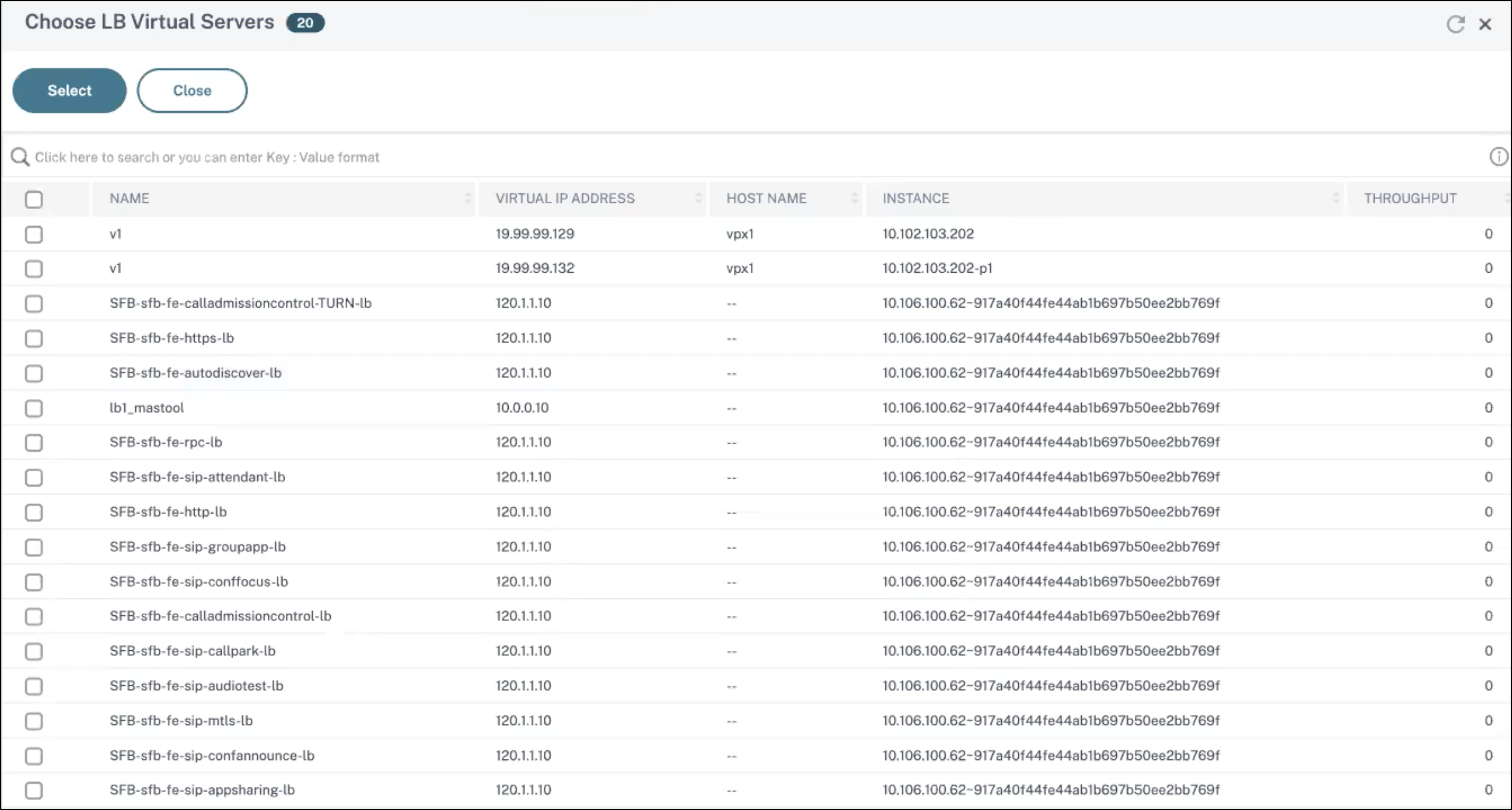Screen dimensions: 1512x810
Task: Sort by the VIRTUAL IP ADDRESS column arrows
Action: click(698, 198)
